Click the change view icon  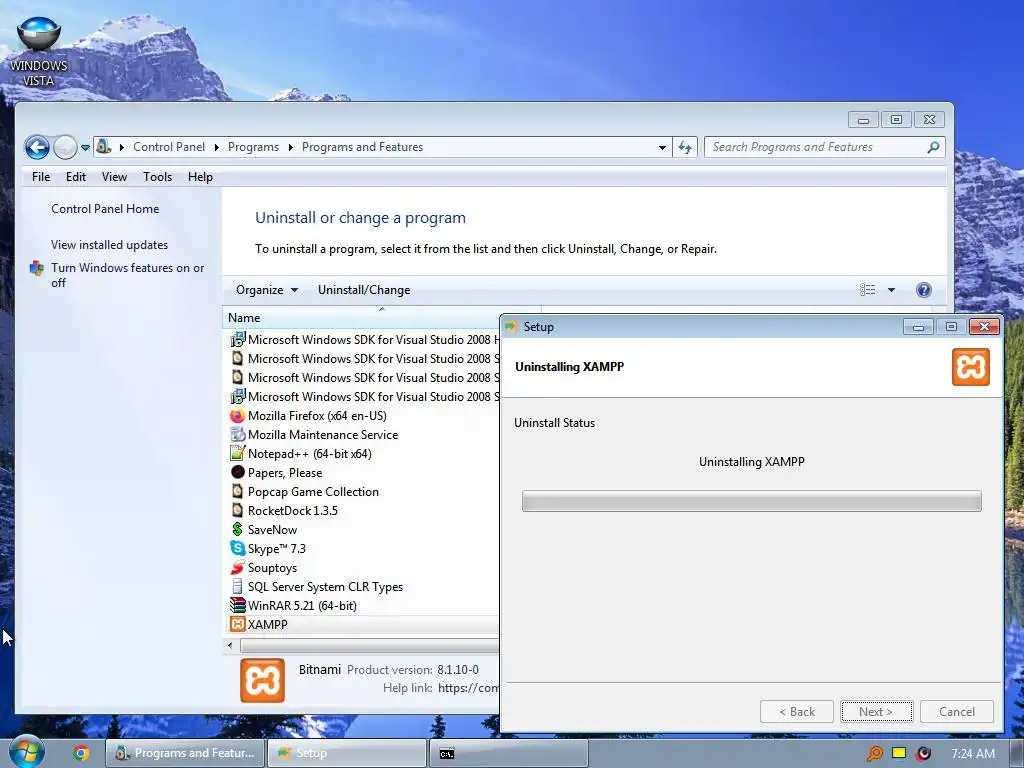point(867,290)
